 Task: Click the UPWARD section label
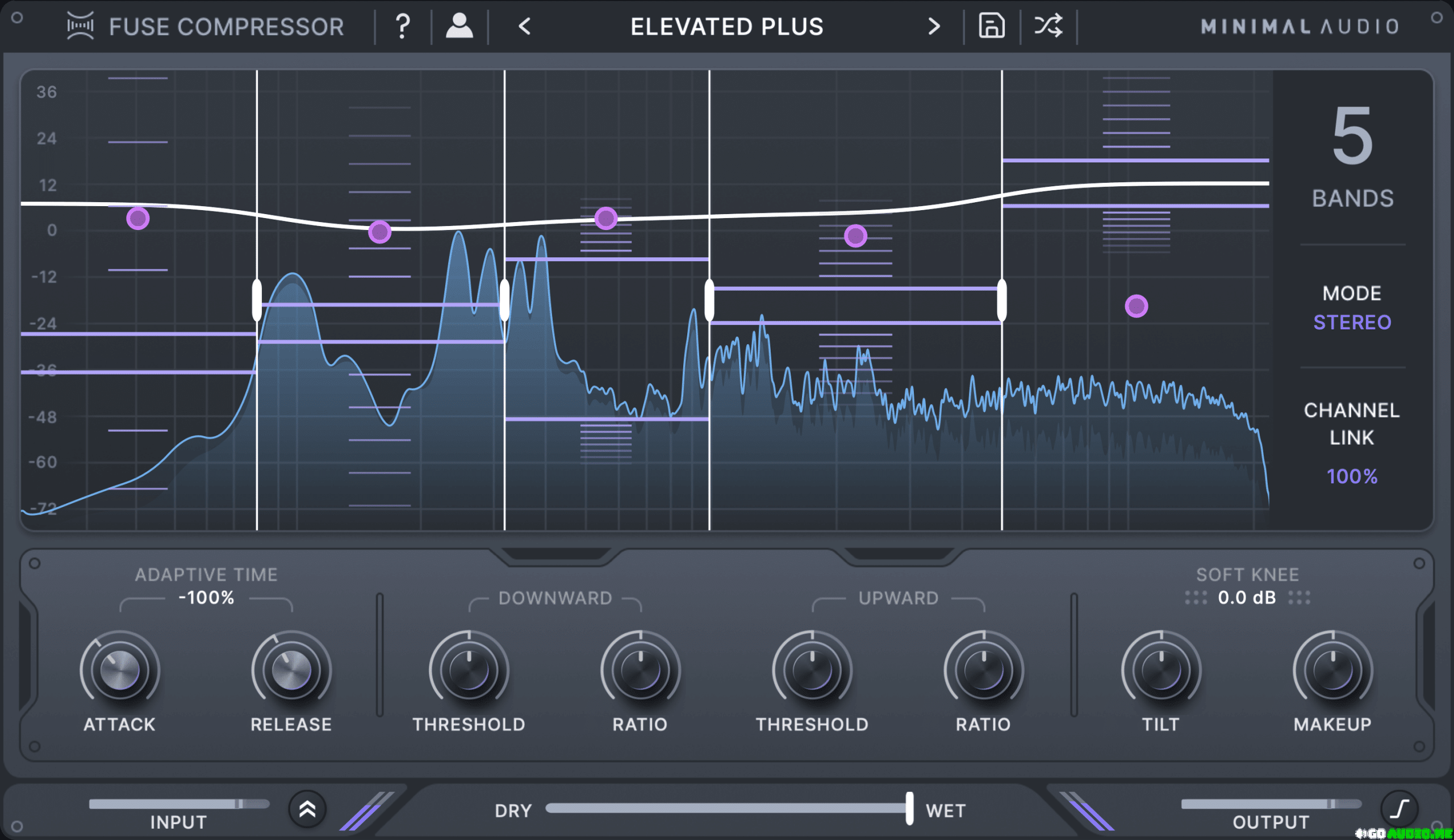pyautogui.click(x=899, y=598)
